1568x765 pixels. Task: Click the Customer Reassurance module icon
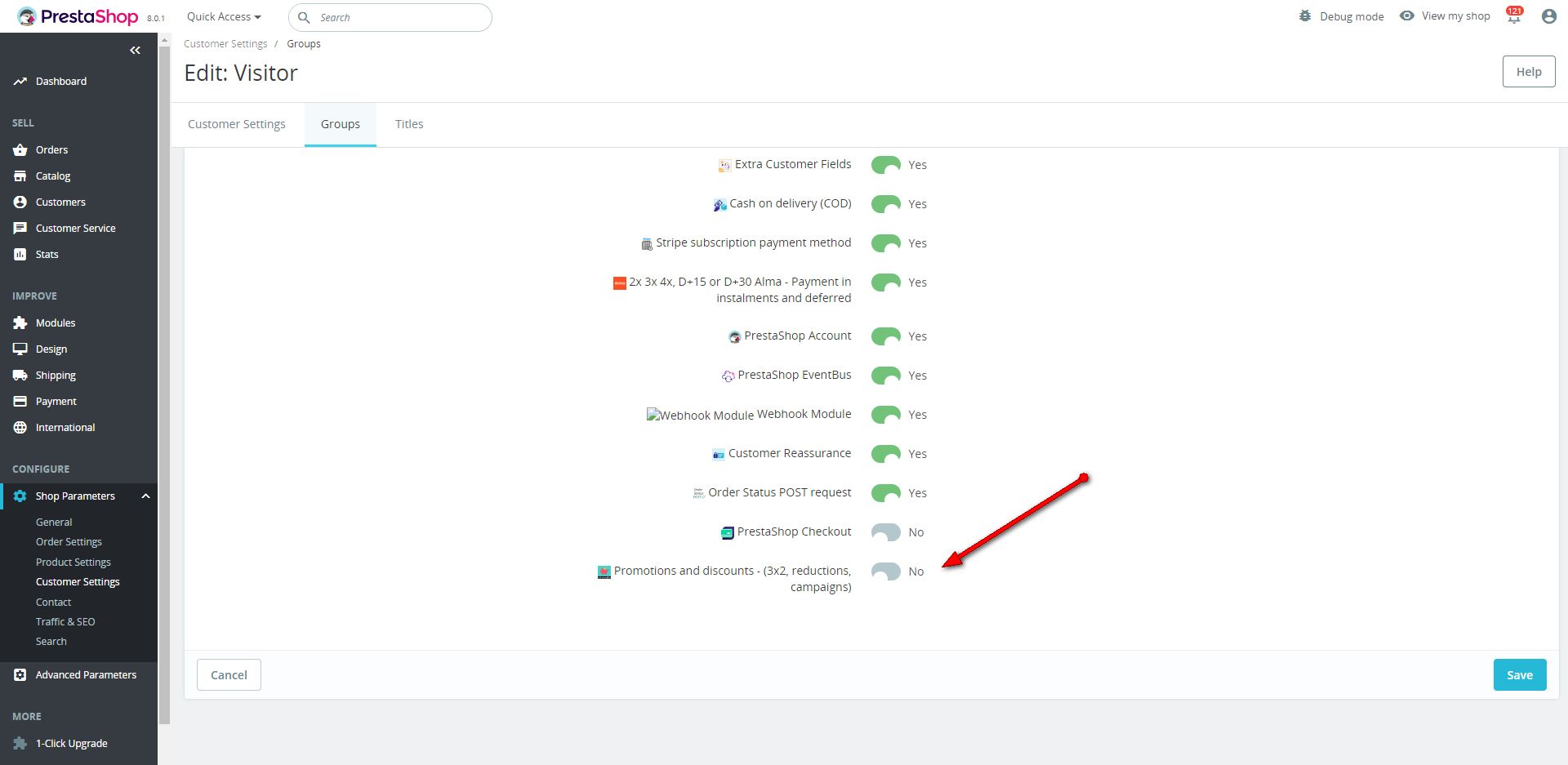pos(719,455)
